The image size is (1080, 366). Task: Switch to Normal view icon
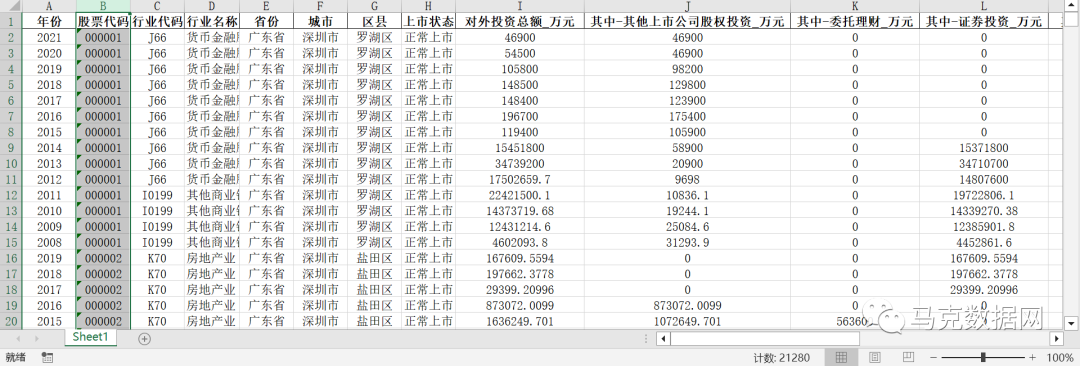click(x=841, y=357)
